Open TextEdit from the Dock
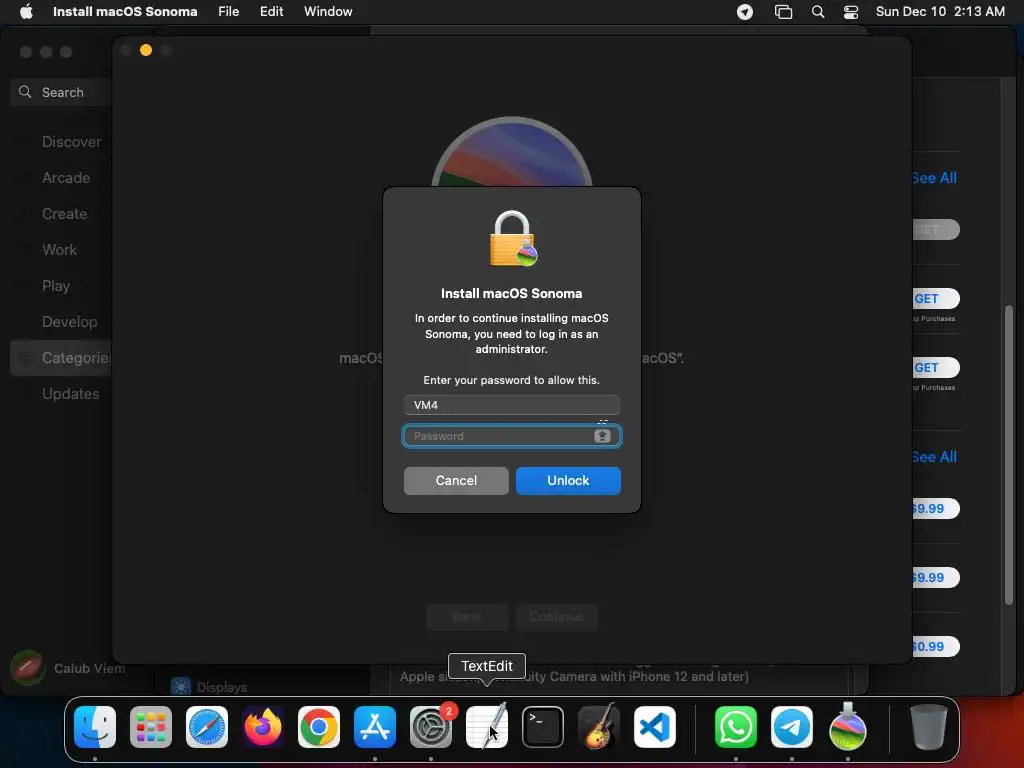This screenshot has height=768, width=1024. (487, 727)
